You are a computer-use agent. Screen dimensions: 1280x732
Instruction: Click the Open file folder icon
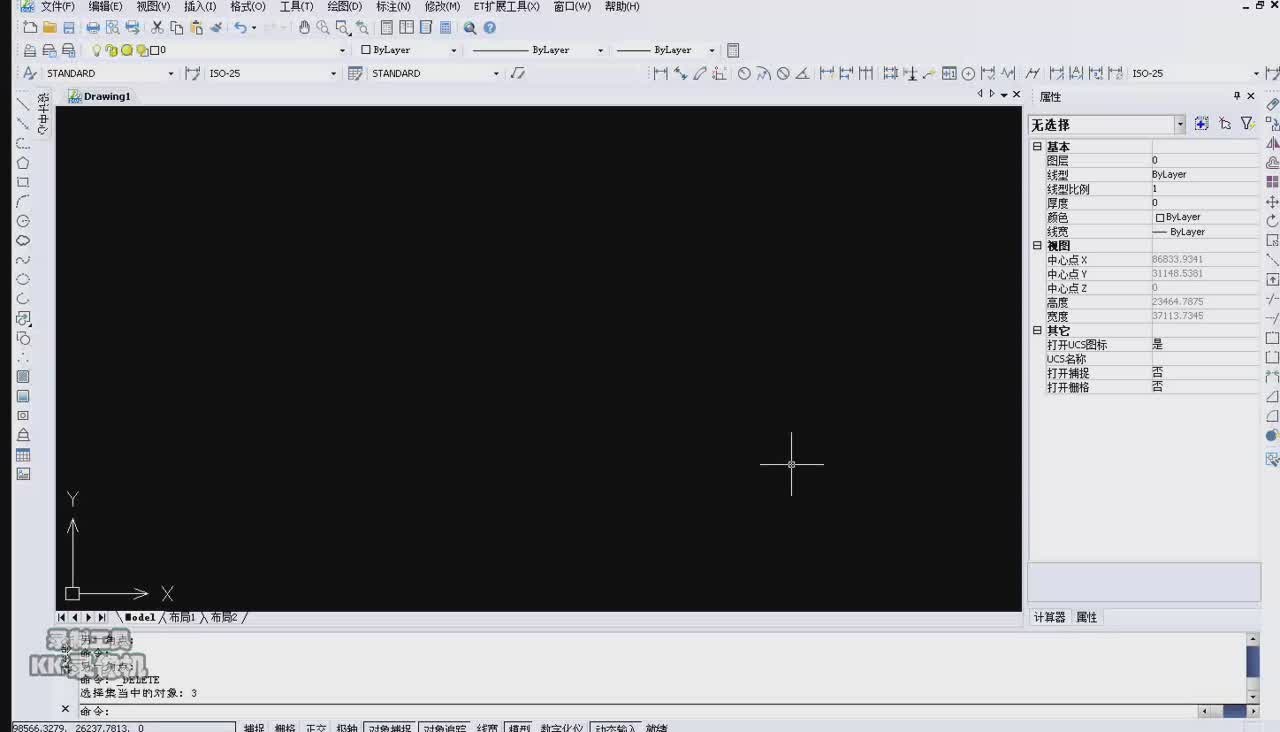coord(49,28)
